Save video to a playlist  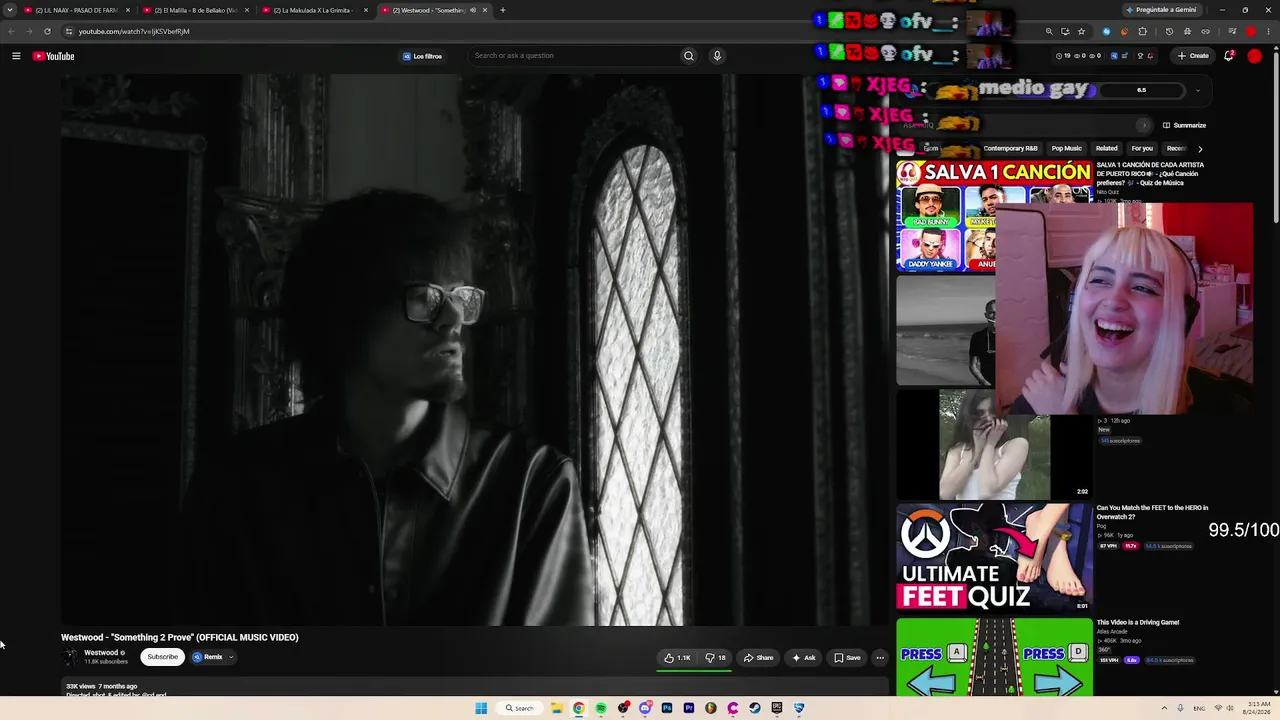pyautogui.click(x=847, y=658)
